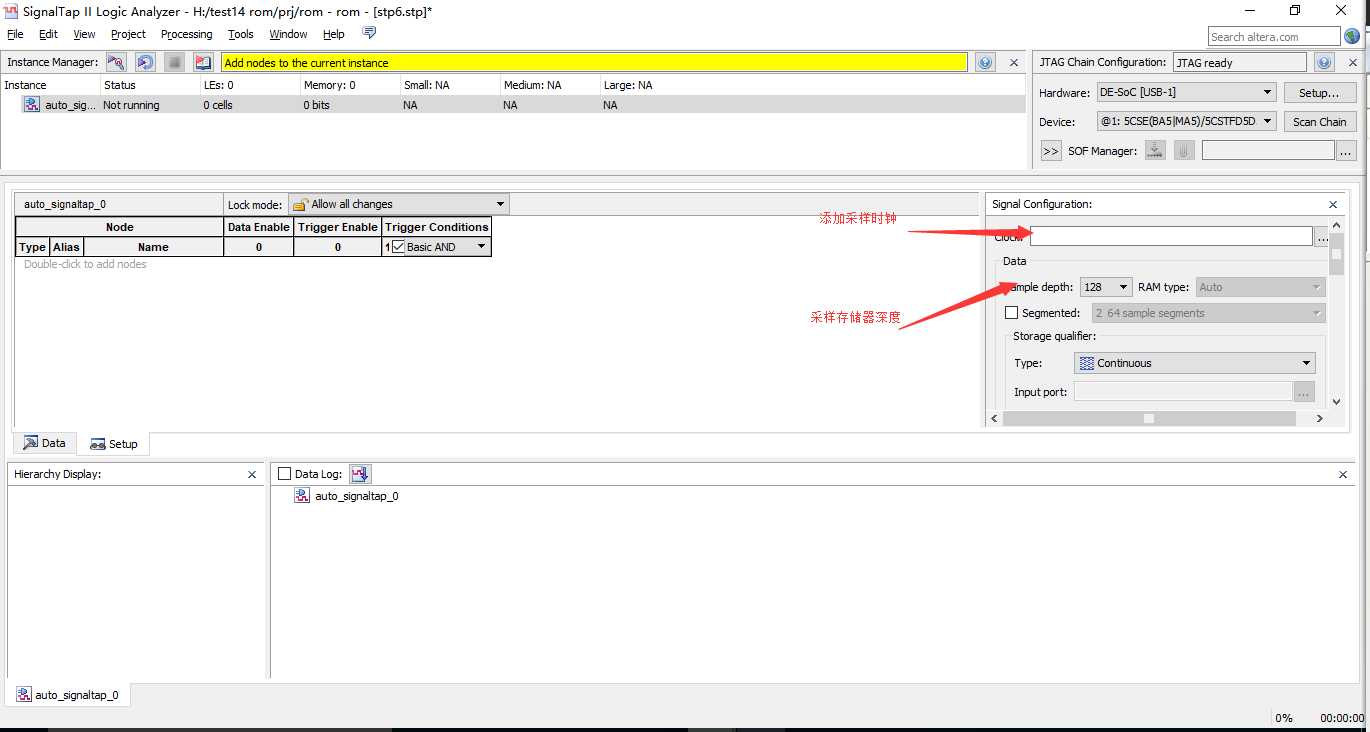The height and width of the screenshot is (732, 1370).
Task: Switch to the Setup tab
Action: [114, 444]
